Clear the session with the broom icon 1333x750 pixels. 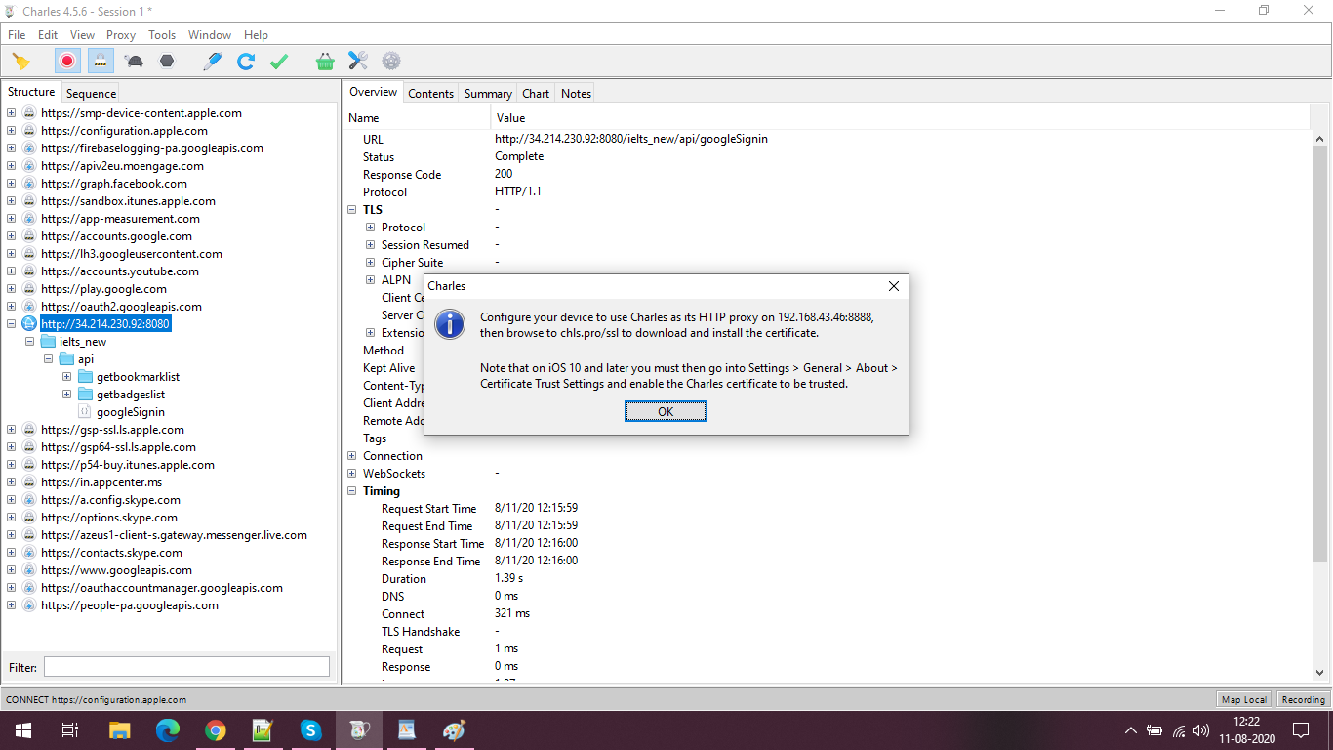pyautogui.click(x=21, y=61)
